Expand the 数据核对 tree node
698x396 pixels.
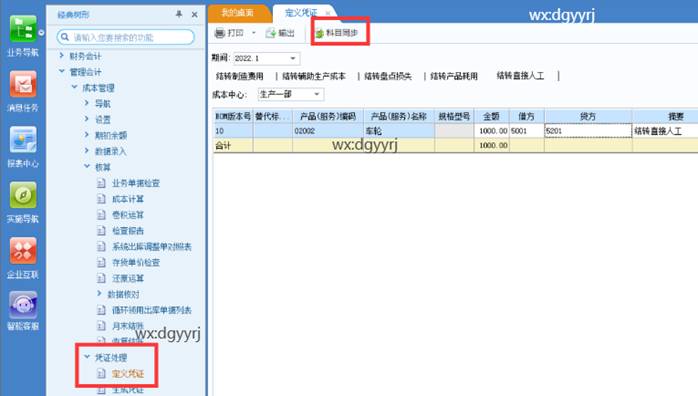[x=99, y=294]
